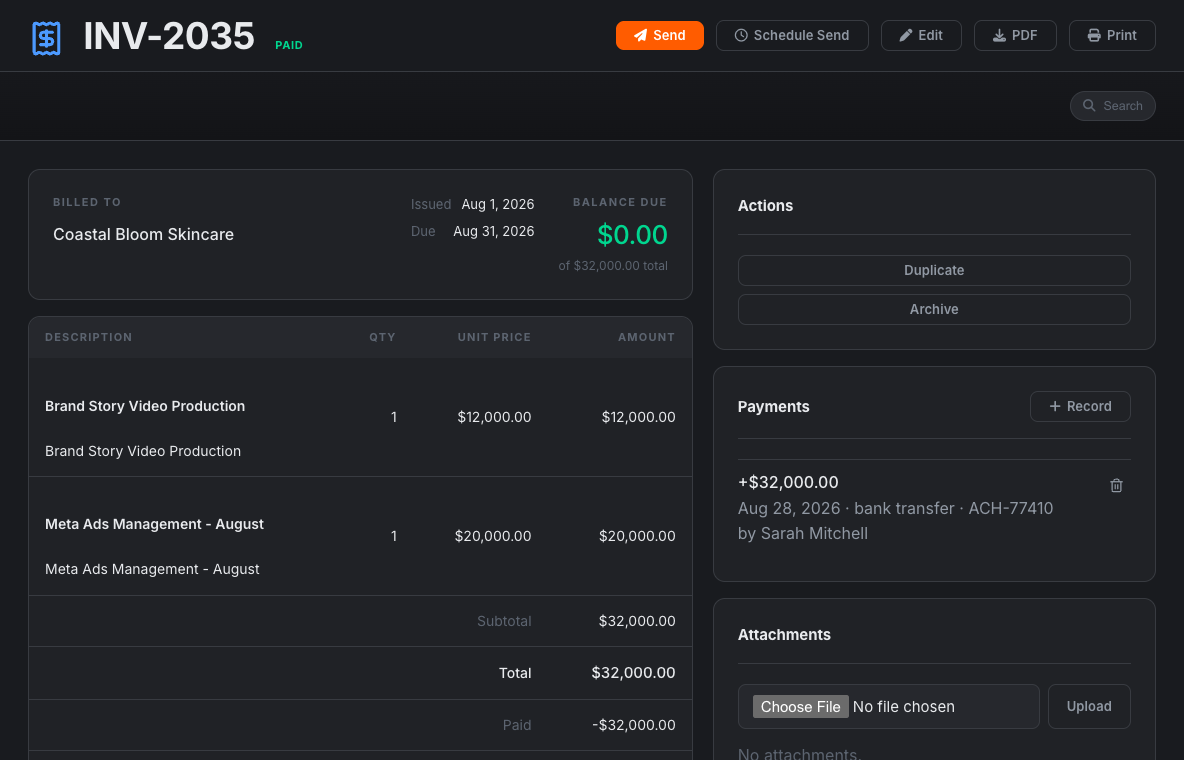This screenshot has height=760, width=1184.
Task: Click the Actions section heading
Action: coord(765,206)
